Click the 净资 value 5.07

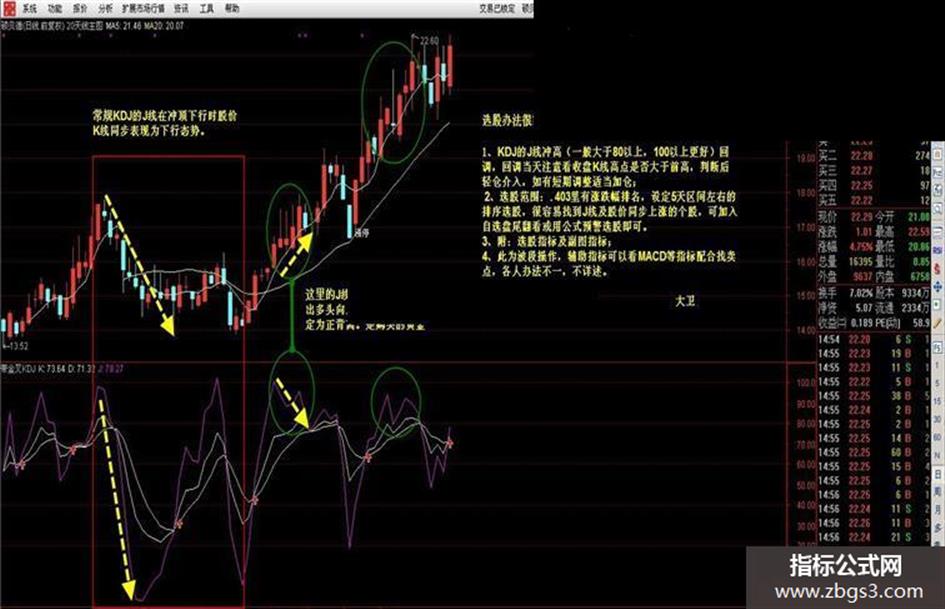tap(863, 308)
